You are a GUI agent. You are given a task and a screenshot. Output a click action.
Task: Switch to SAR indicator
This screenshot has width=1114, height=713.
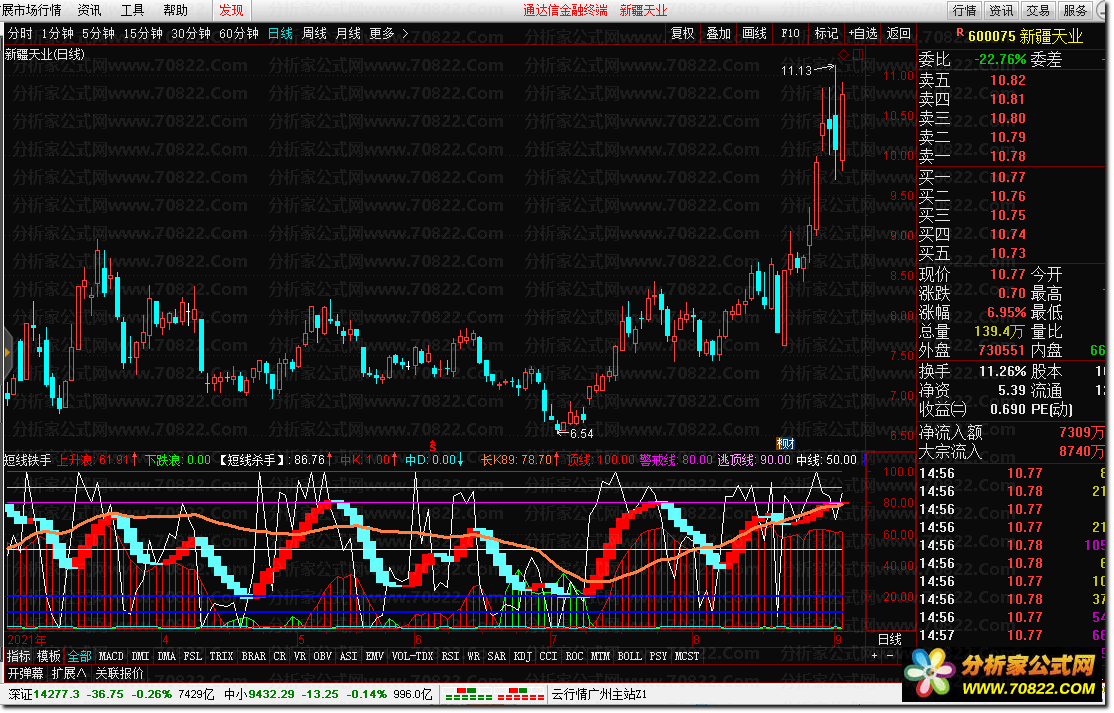[497, 656]
